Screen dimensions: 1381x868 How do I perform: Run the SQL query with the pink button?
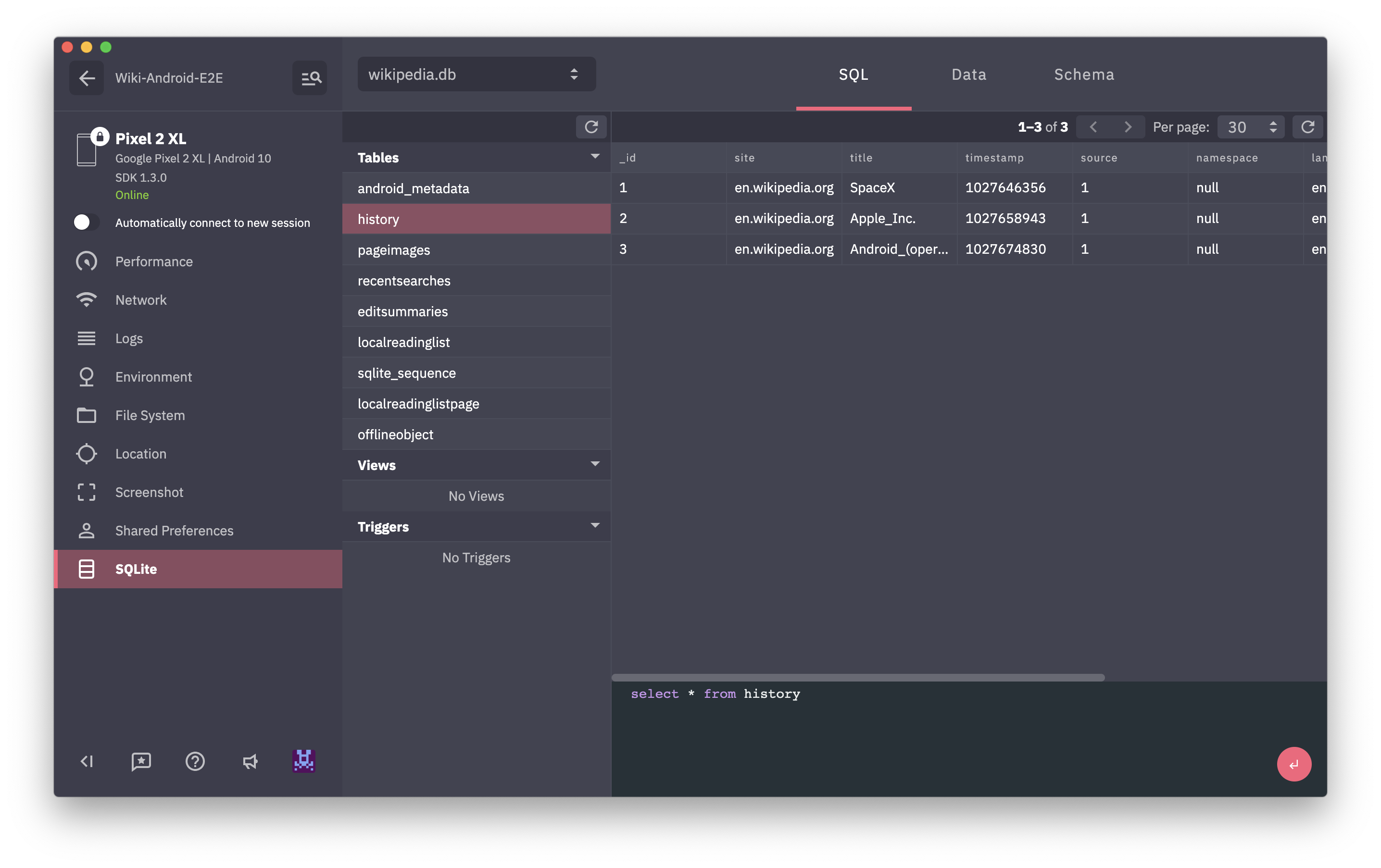coord(1293,764)
